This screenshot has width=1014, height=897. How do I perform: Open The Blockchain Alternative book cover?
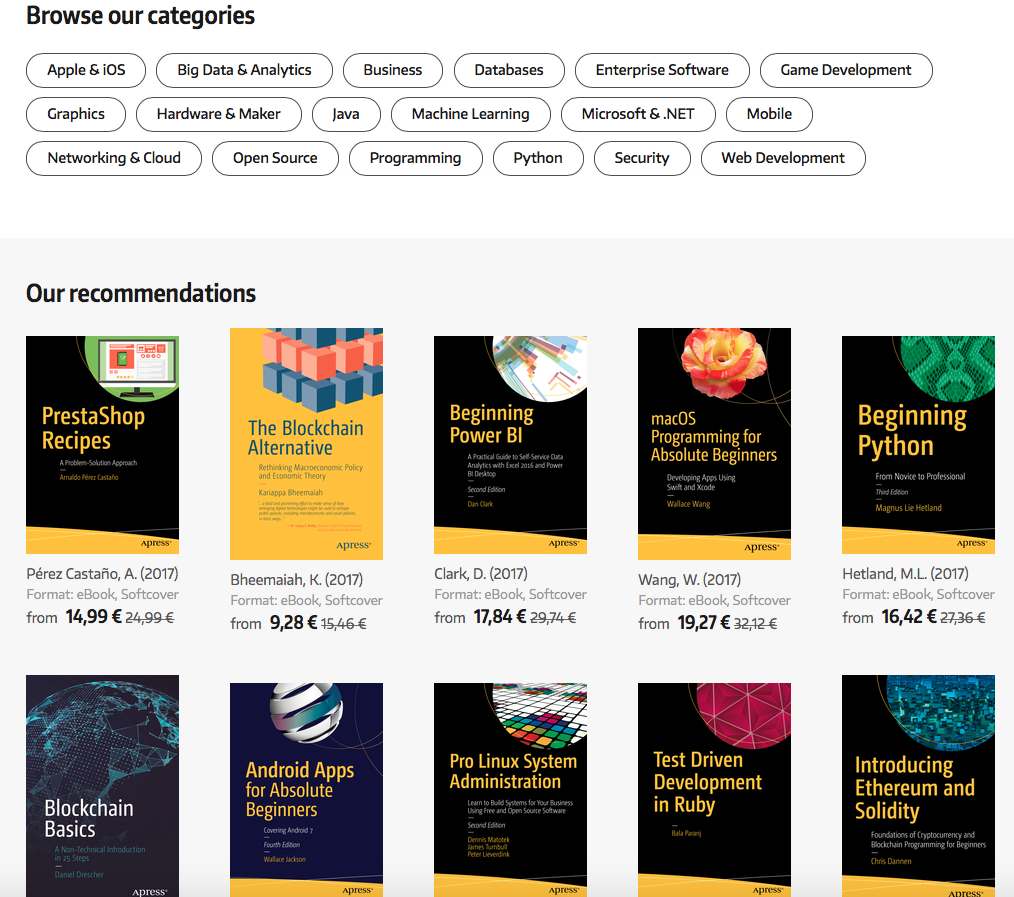coord(306,444)
